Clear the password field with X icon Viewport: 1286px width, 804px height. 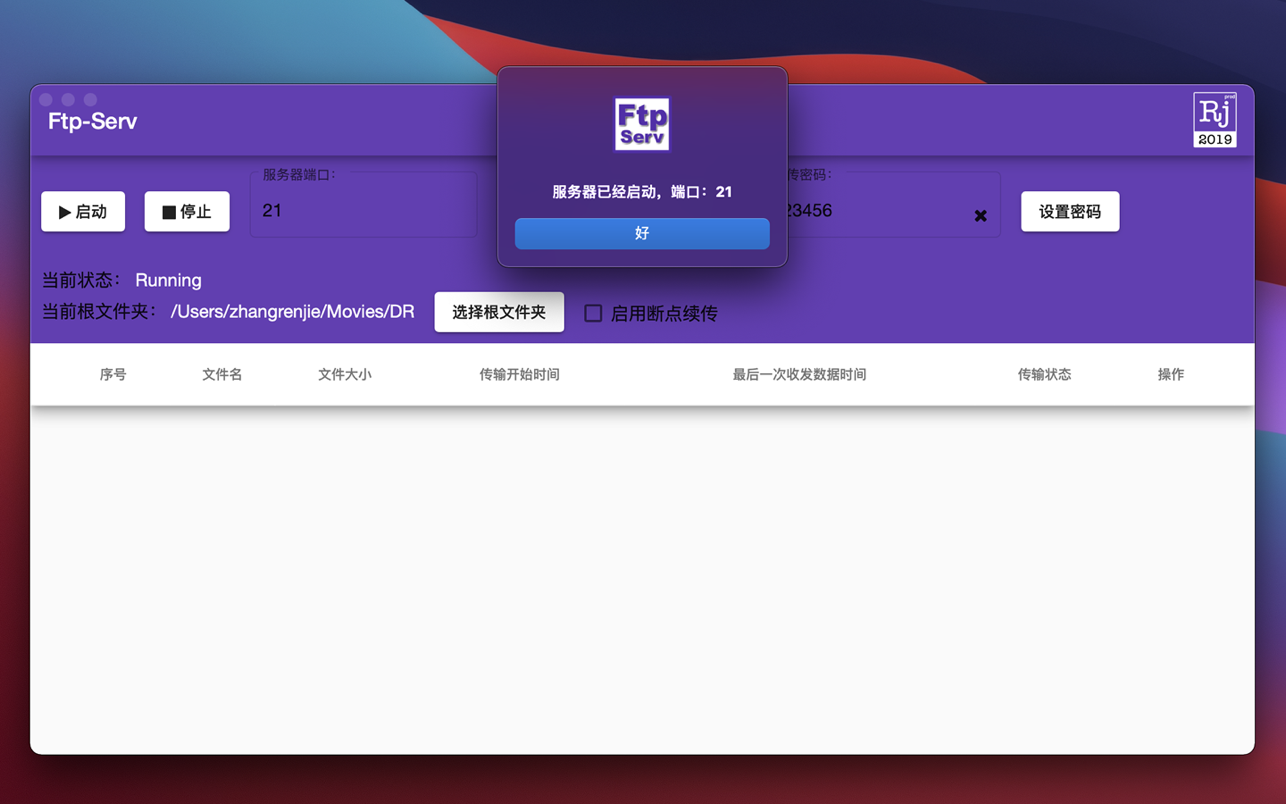click(x=980, y=216)
